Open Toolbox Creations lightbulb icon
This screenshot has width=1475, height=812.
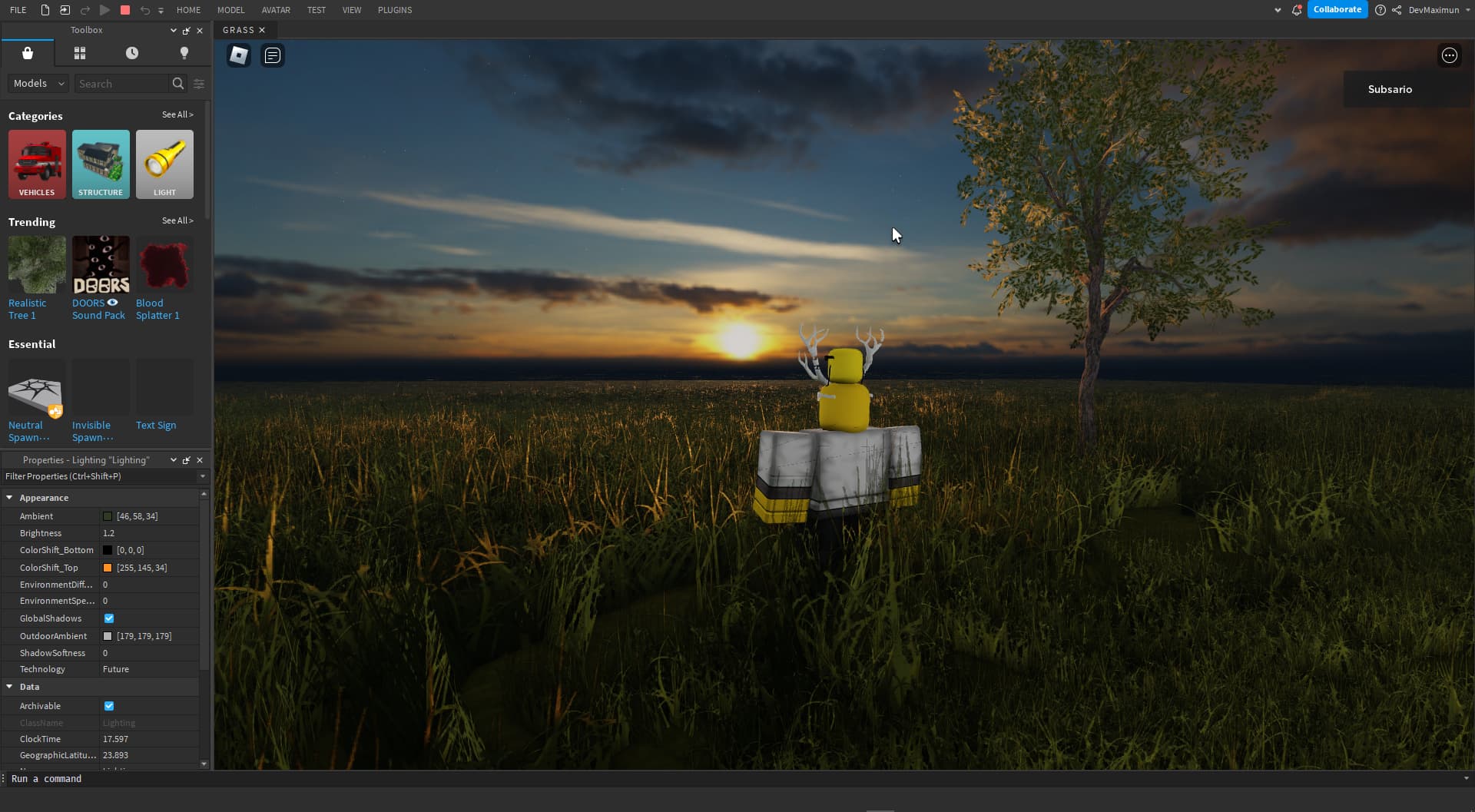coord(183,53)
